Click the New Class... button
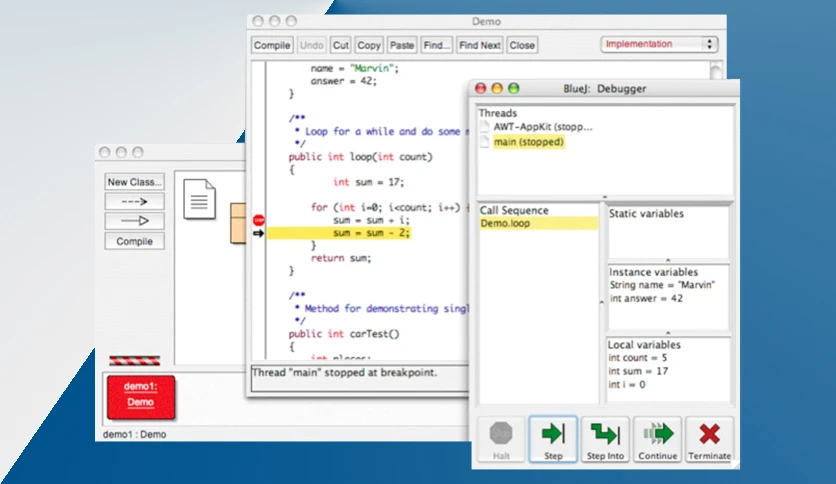Viewport: 836px width, 484px height. click(x=134, y=182)
